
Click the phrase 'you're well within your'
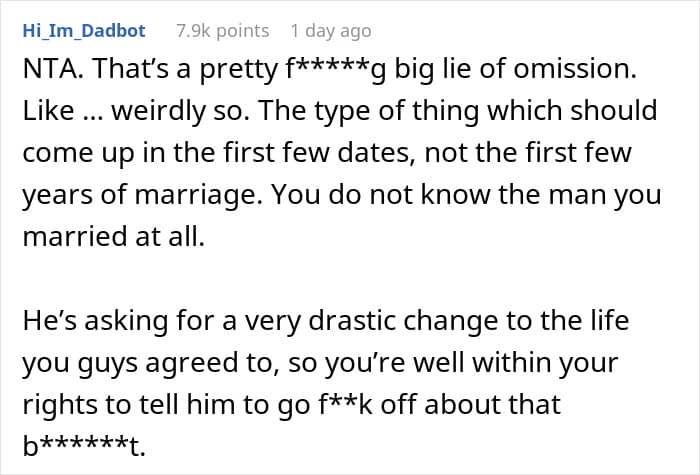click(471, 362)
